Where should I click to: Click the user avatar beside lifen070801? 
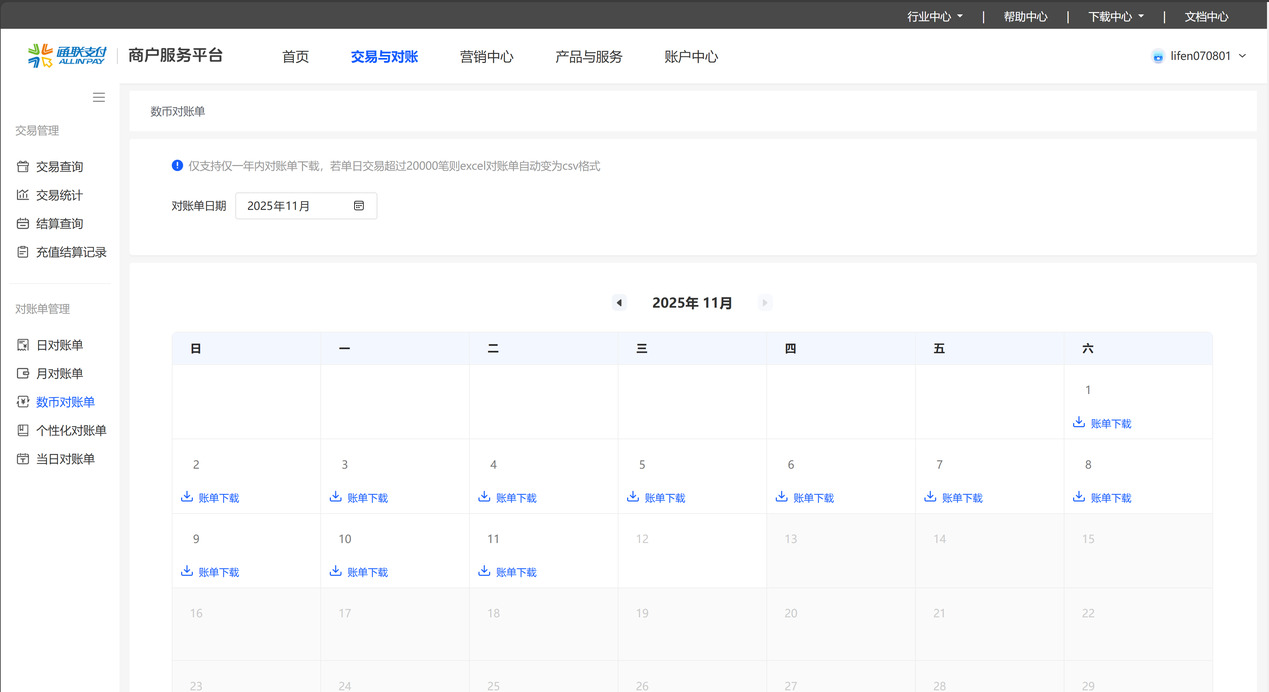(x=1158, y=57)
